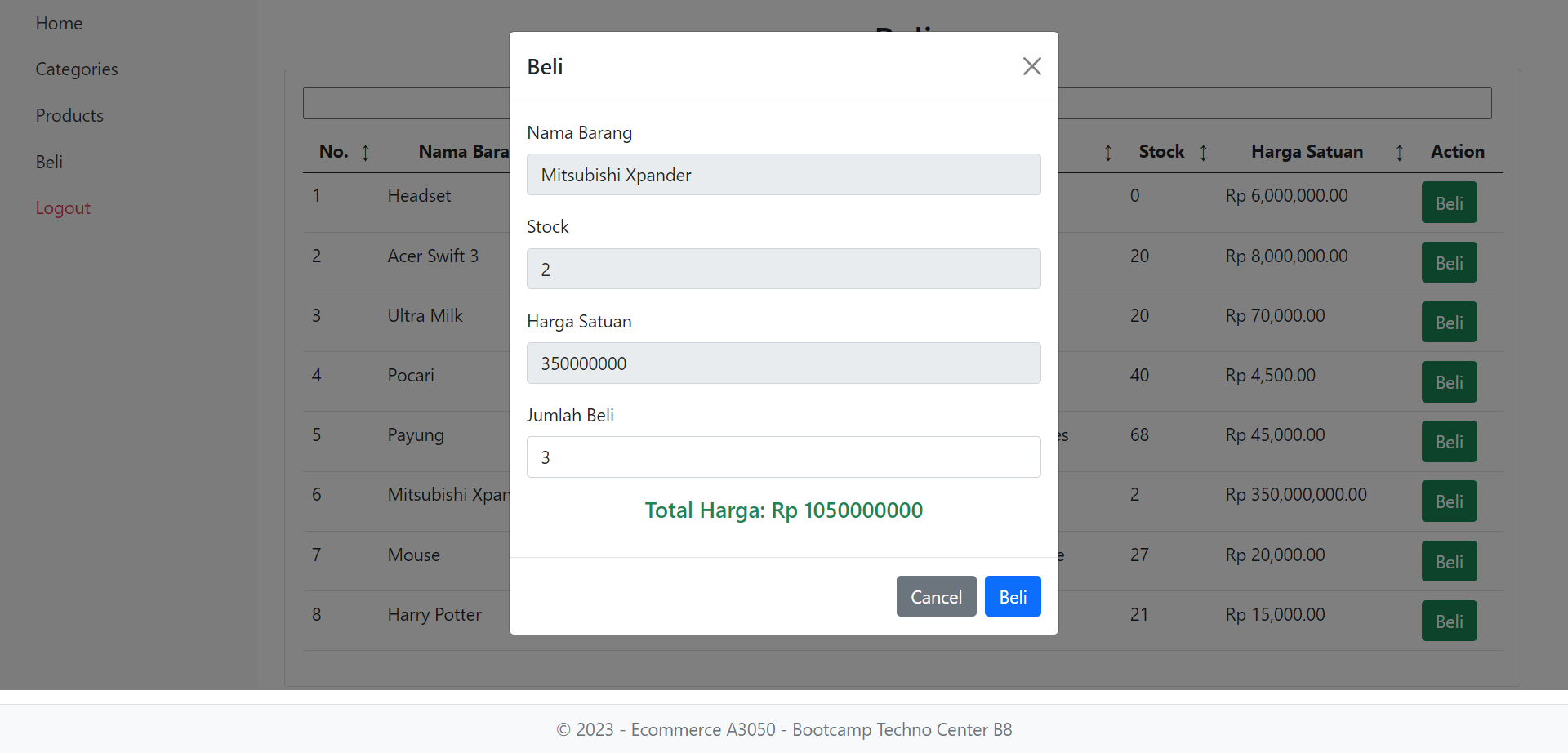
Task: Click the sort arrows left of Stock header
Action: coord(1107,152)
